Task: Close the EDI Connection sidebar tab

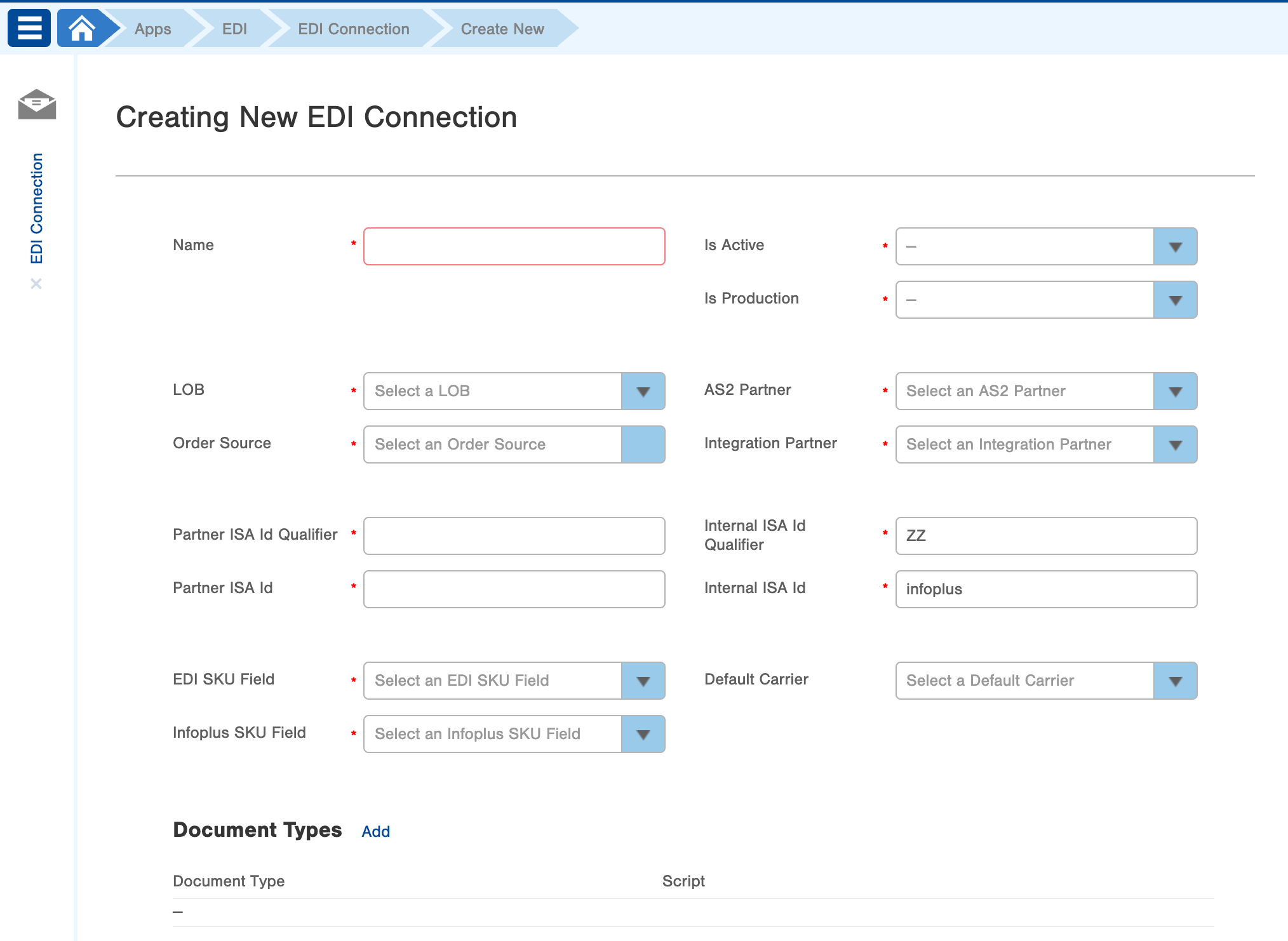Action: (36, 284)
